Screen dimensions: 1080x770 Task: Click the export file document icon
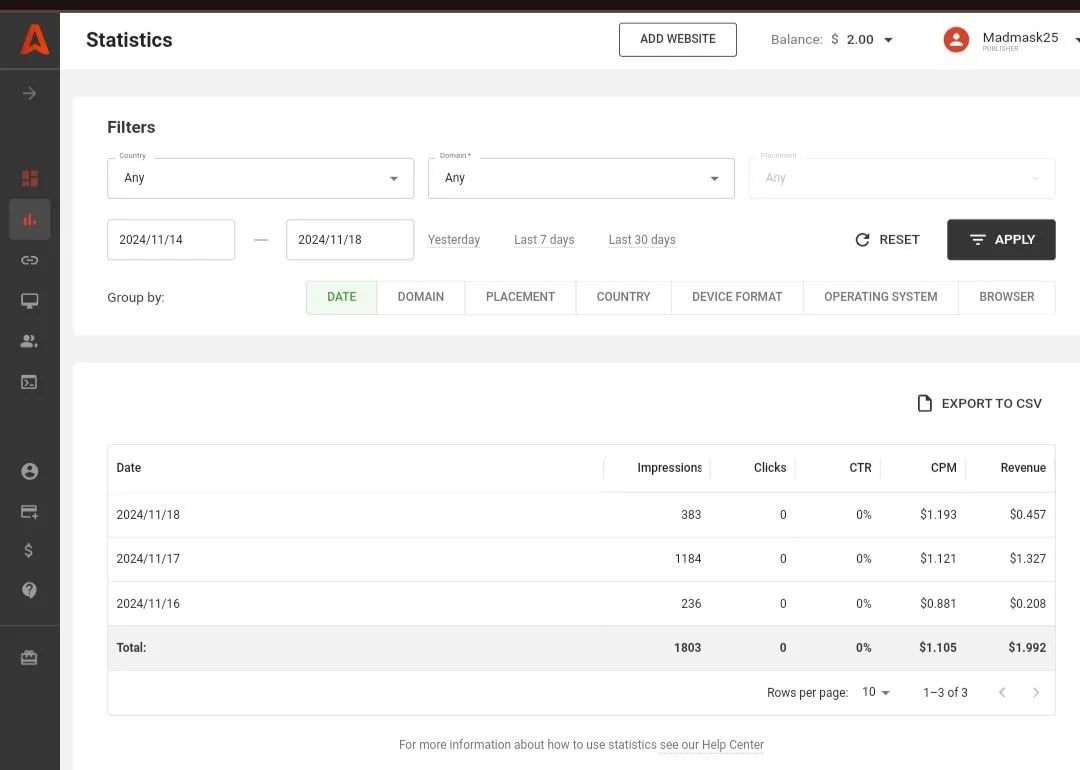tap(924, 404)
